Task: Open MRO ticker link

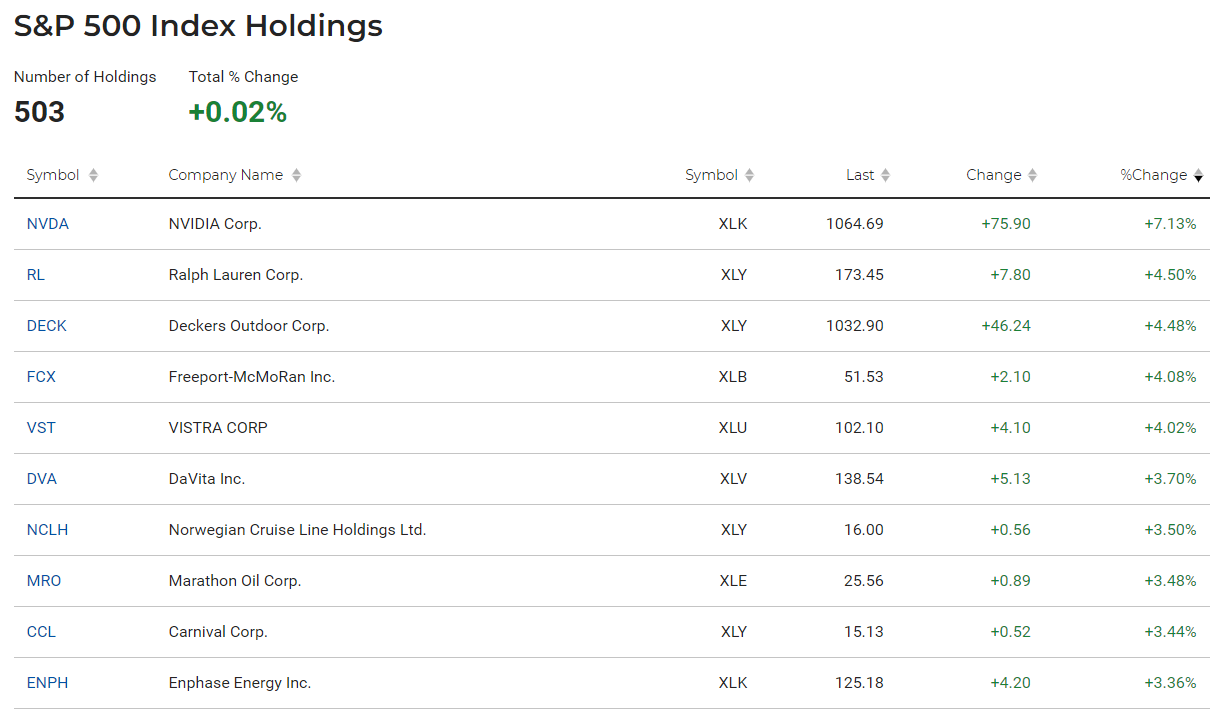Action: coord(43,581)
